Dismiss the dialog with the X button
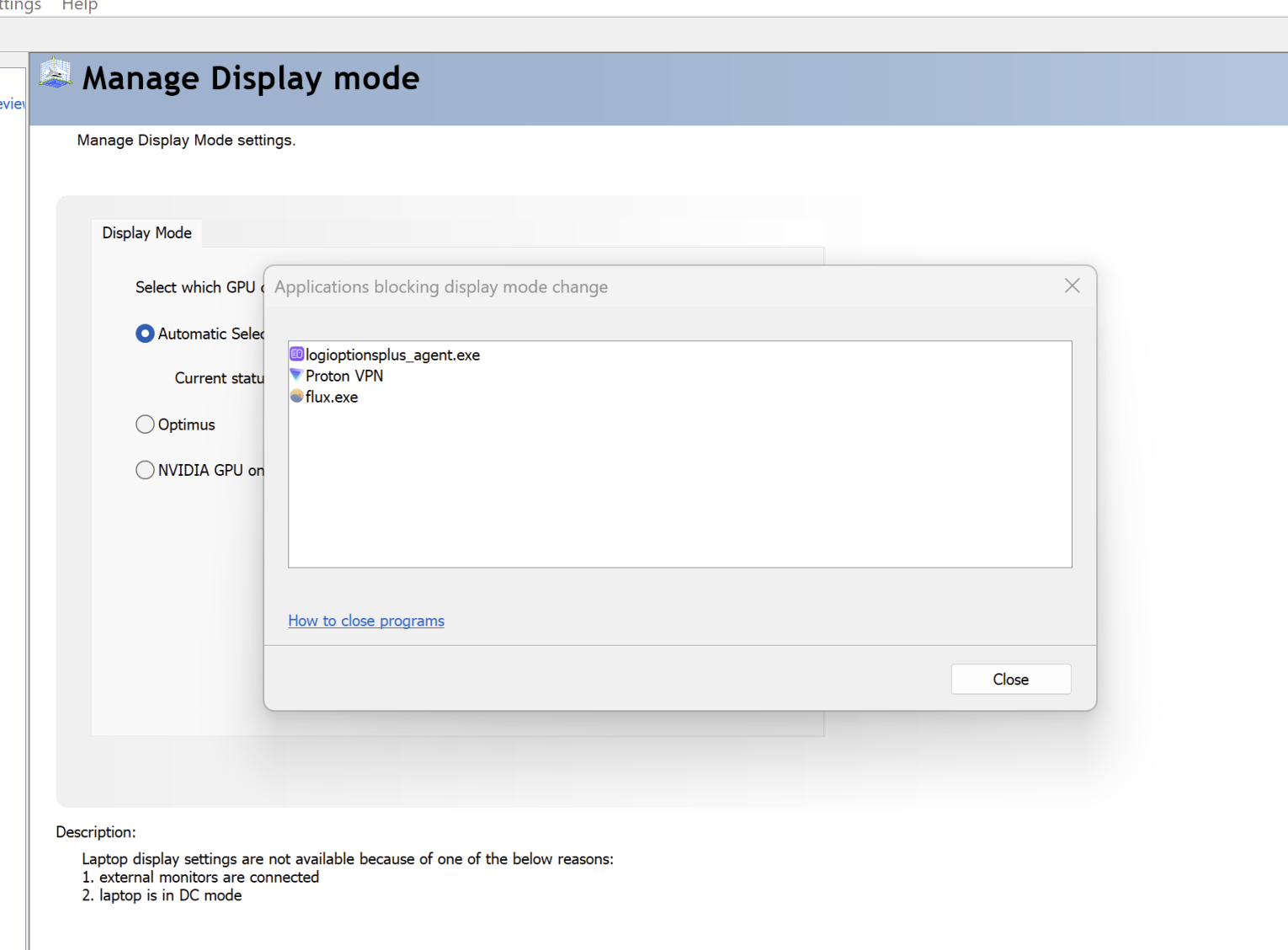This screenshot has width=1288, height=950. pyautogui.click(x=1071, y=286)
